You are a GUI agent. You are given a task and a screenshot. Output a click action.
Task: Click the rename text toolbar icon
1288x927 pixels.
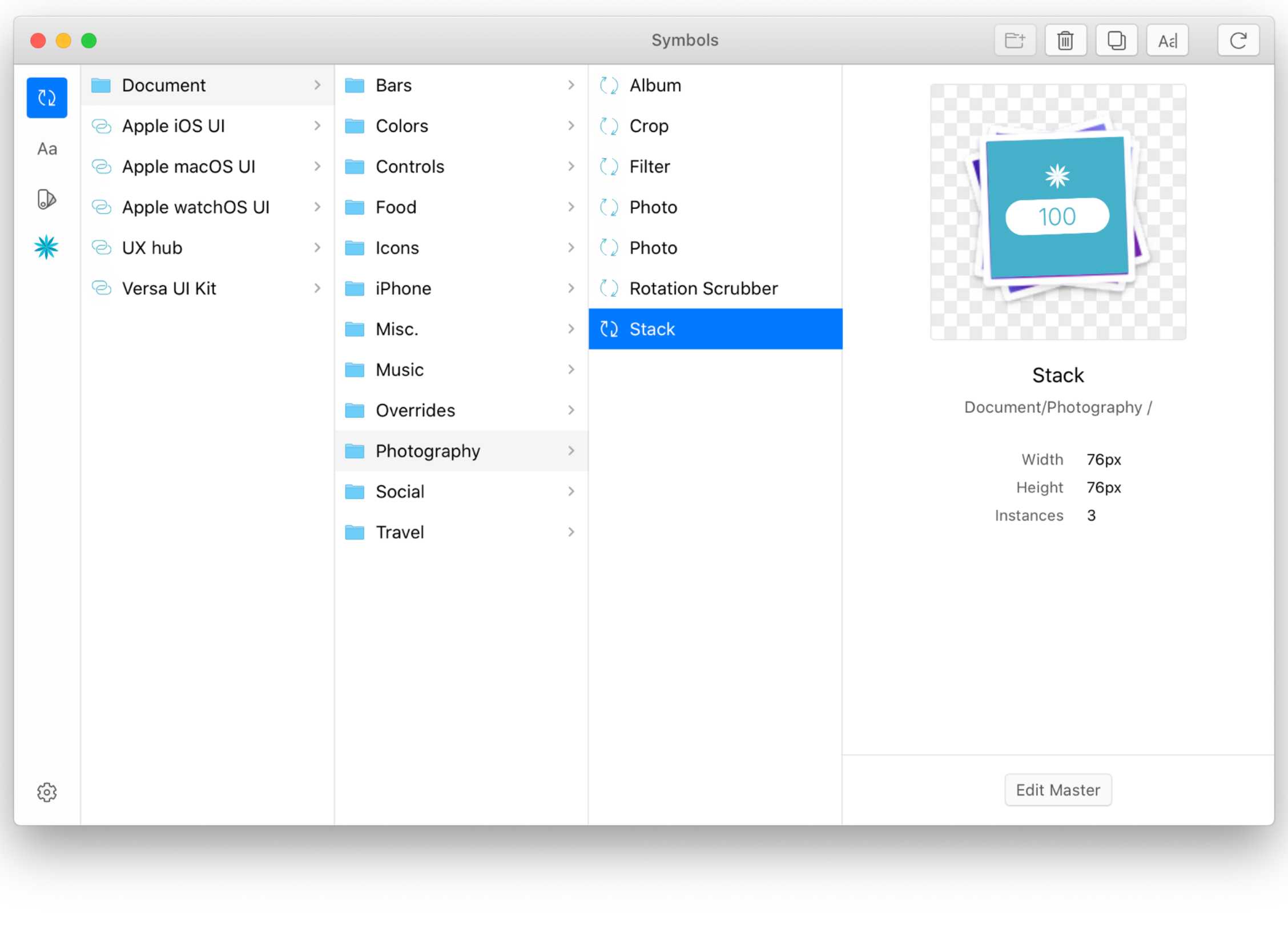(1167, 41)
